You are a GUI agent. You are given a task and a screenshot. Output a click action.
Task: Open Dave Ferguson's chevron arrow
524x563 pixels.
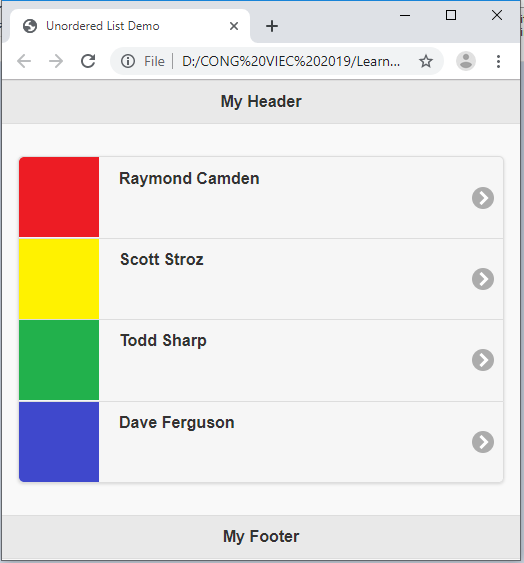tap(483, 442)
